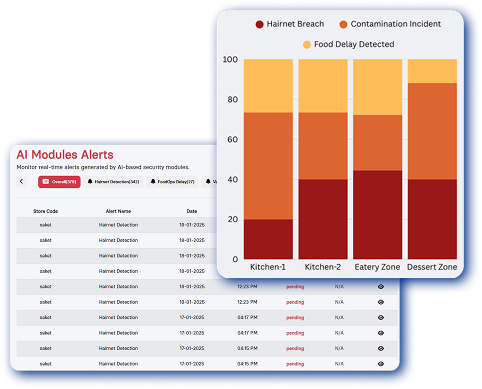The height and width of the screenshot is (389, 482).
Task: Click Kitchen-2's yellow Food Delay bar segment
Action: tap(323, 86)
